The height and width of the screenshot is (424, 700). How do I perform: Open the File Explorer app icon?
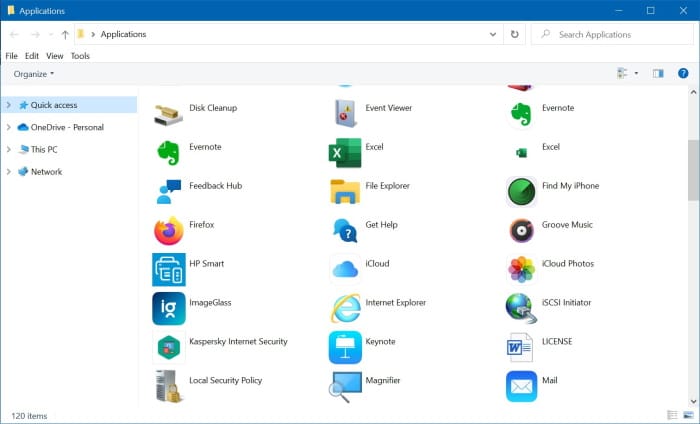345,192
